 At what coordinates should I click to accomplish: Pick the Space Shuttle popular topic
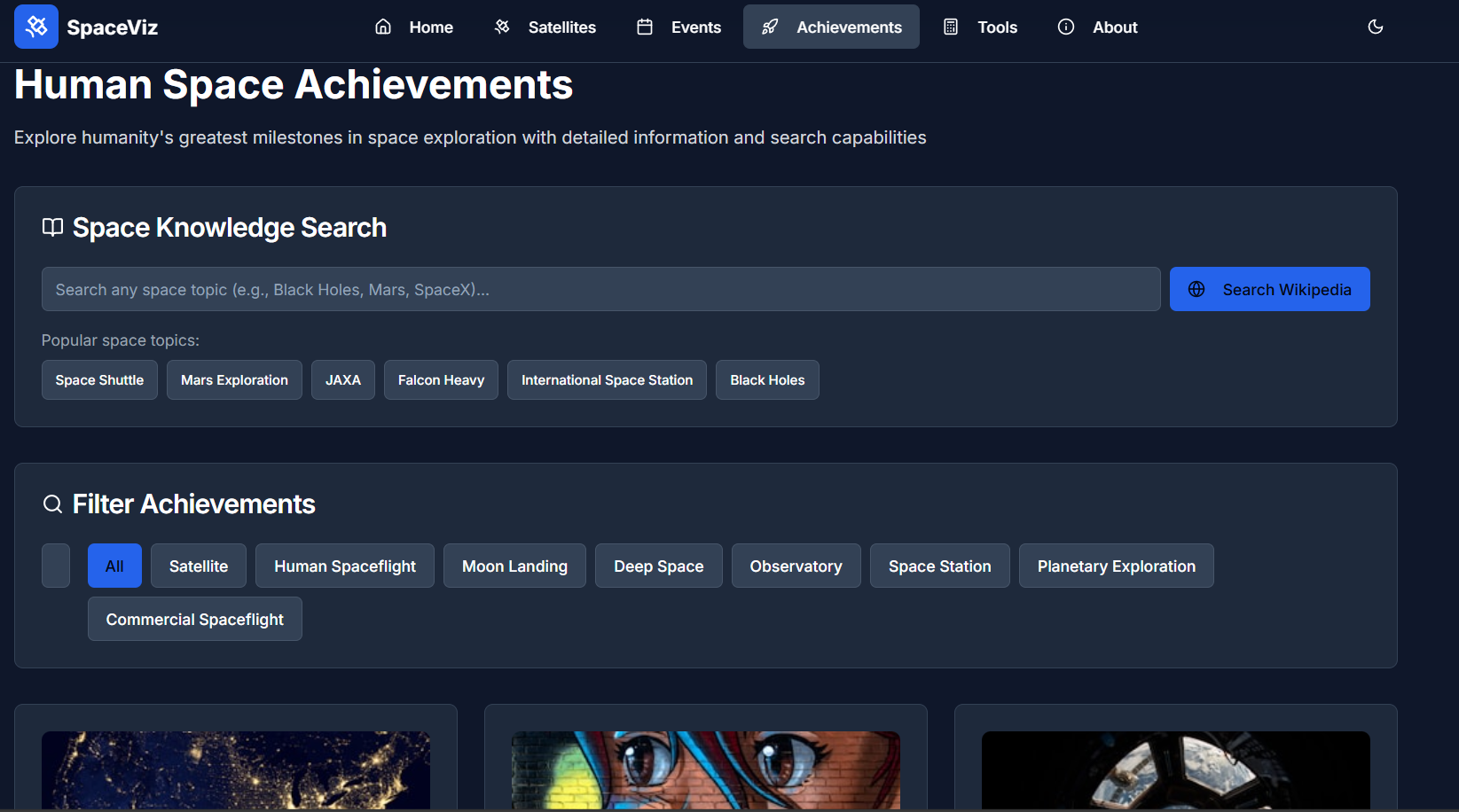[x=99, y=379]
